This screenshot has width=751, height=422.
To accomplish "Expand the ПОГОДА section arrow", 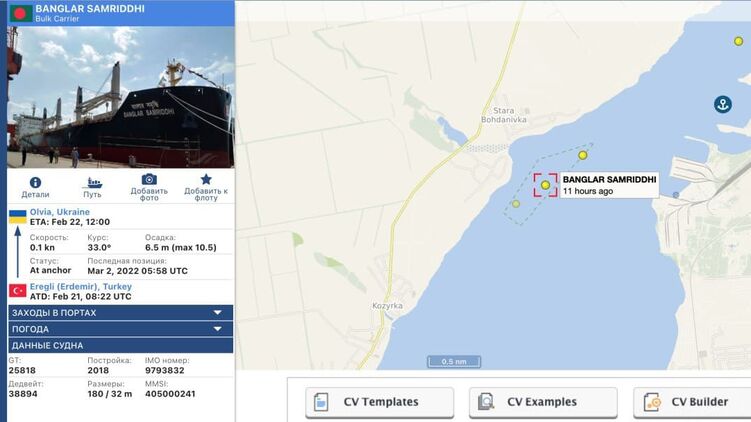I will click(217, 329).
